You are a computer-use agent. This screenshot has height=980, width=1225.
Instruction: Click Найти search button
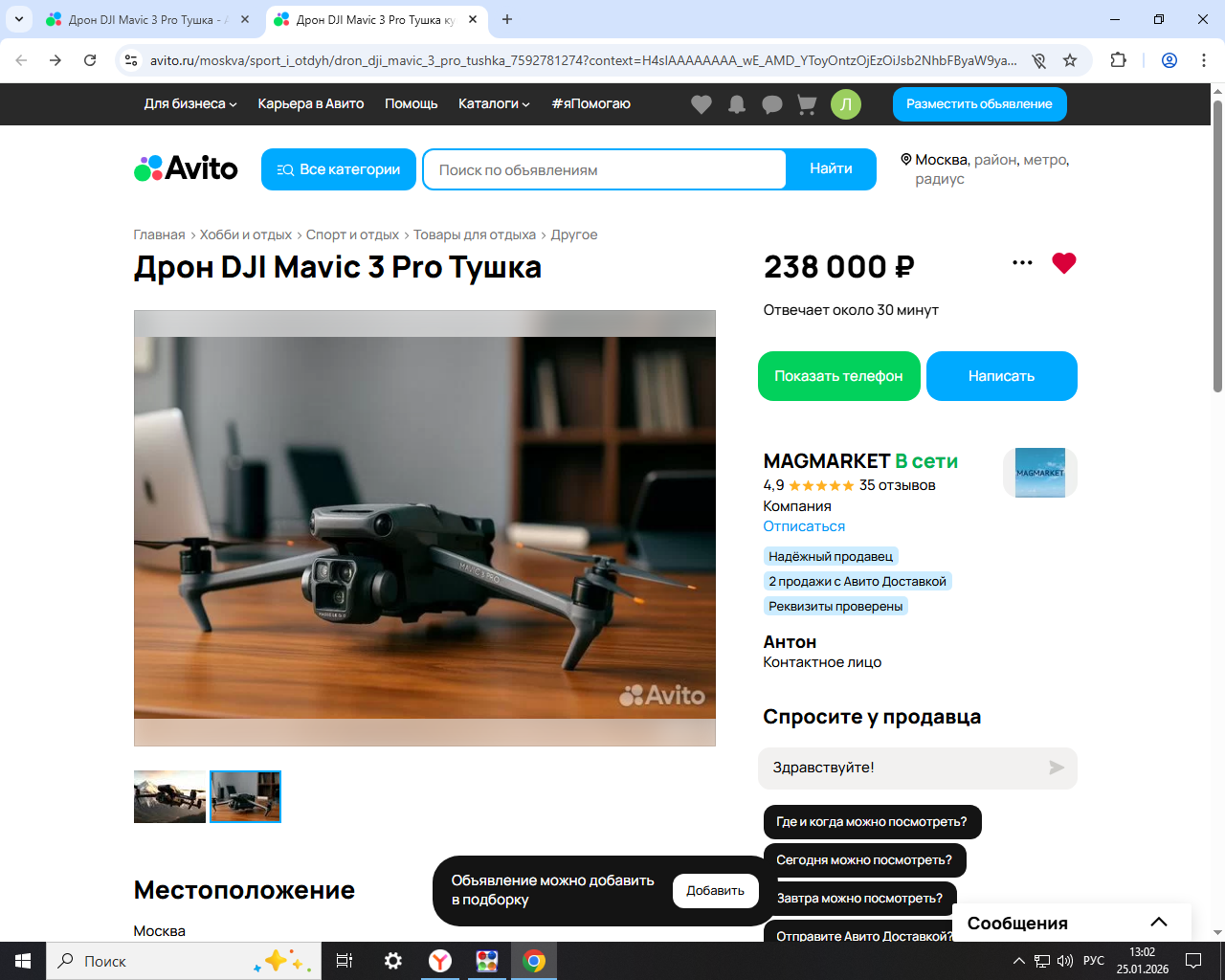pyautogui.click(x=831, y=169)
